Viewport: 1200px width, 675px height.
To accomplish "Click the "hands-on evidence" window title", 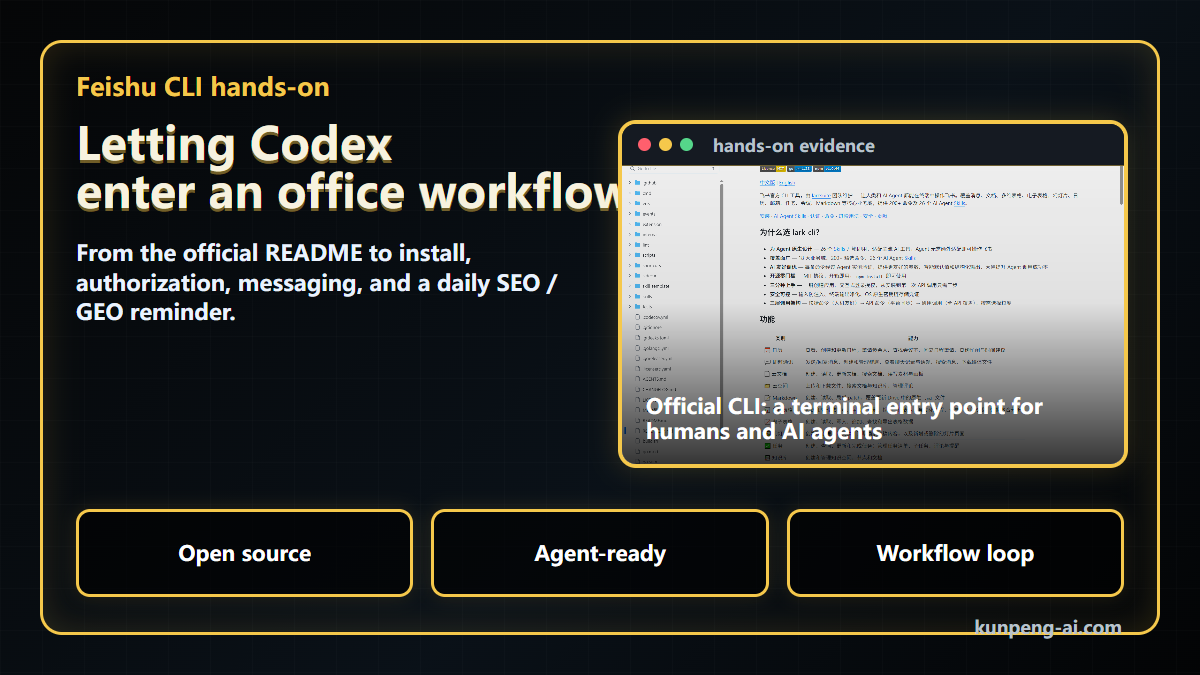I will pyautogui.click(x=793, y=146).
